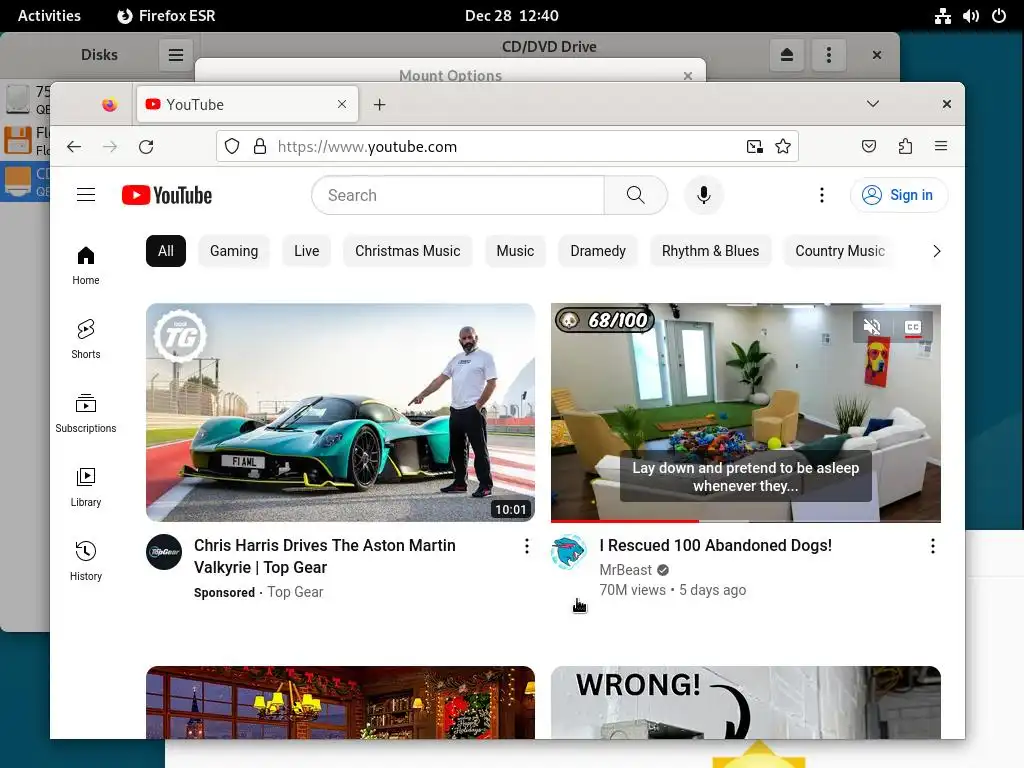Open the Aston Martin Valkyrie thumbnail
1024x768 pixels.
coord(340,412)
